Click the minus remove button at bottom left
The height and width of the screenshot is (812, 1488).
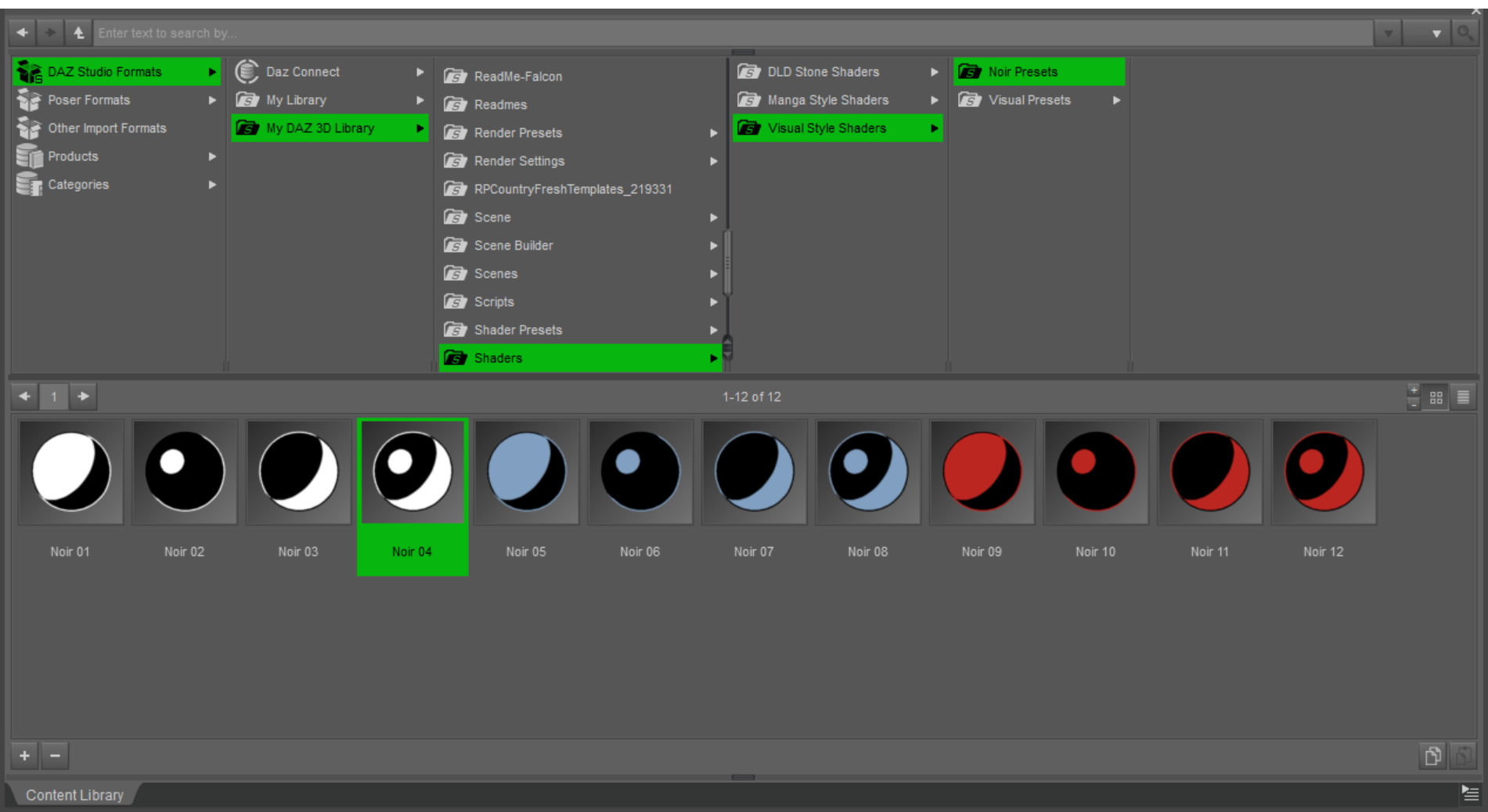(55, 756)
